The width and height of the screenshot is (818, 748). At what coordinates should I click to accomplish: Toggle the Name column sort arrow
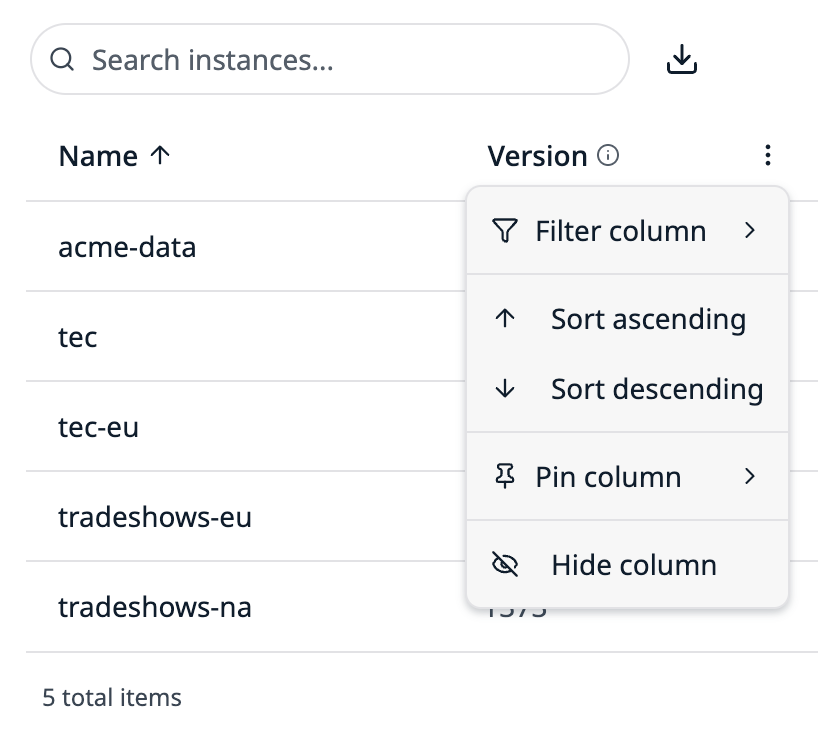[160, 155]
